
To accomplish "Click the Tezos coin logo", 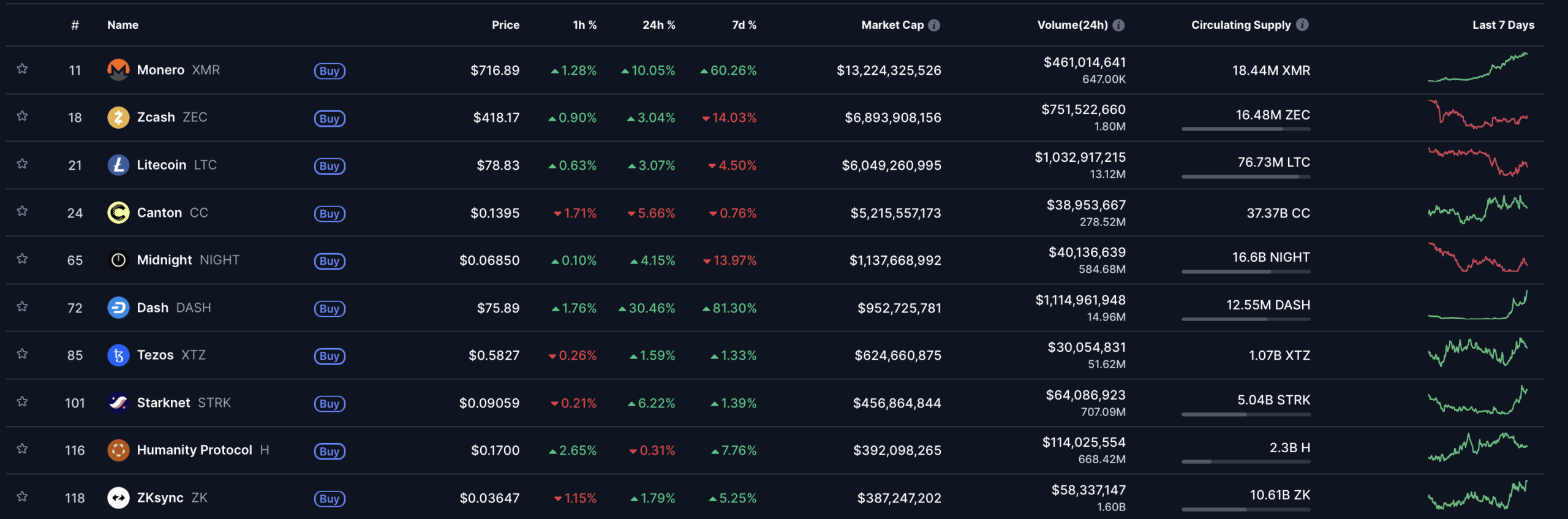I will coord(118,355).
